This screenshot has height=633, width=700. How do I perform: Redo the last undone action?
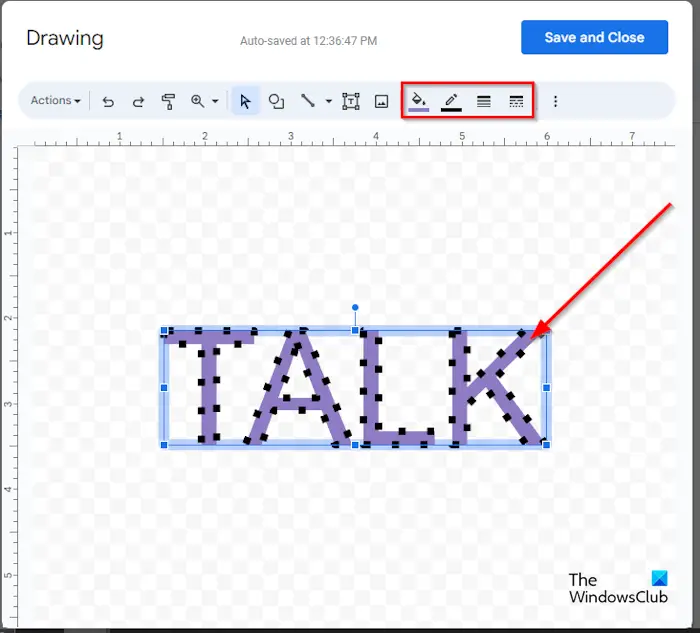tap(138, 101)
